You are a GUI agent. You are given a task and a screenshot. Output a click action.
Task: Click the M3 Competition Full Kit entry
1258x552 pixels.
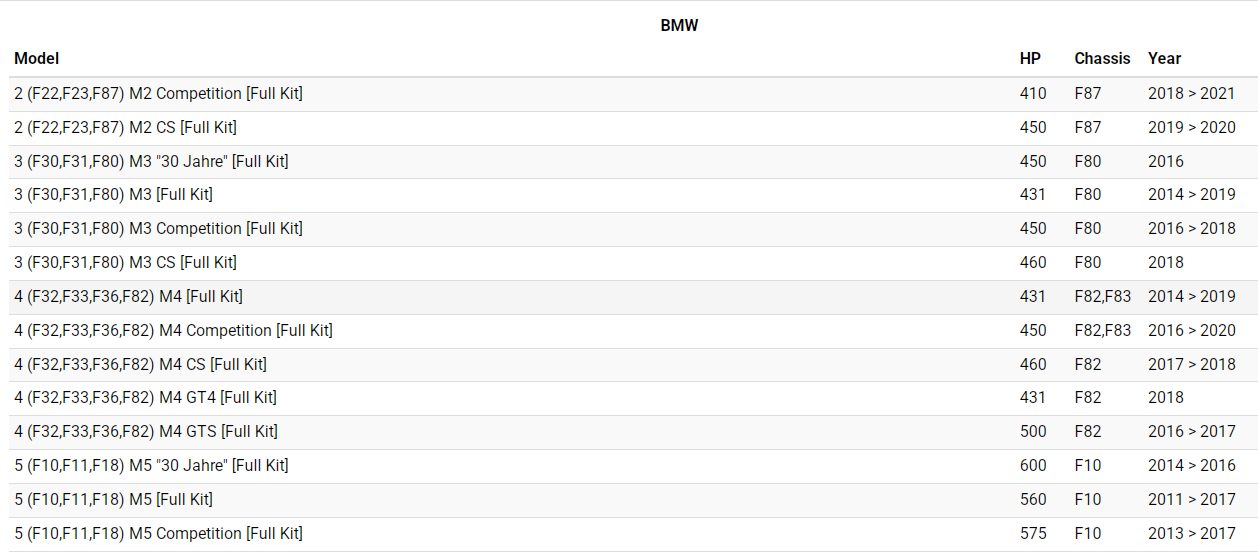158,229
